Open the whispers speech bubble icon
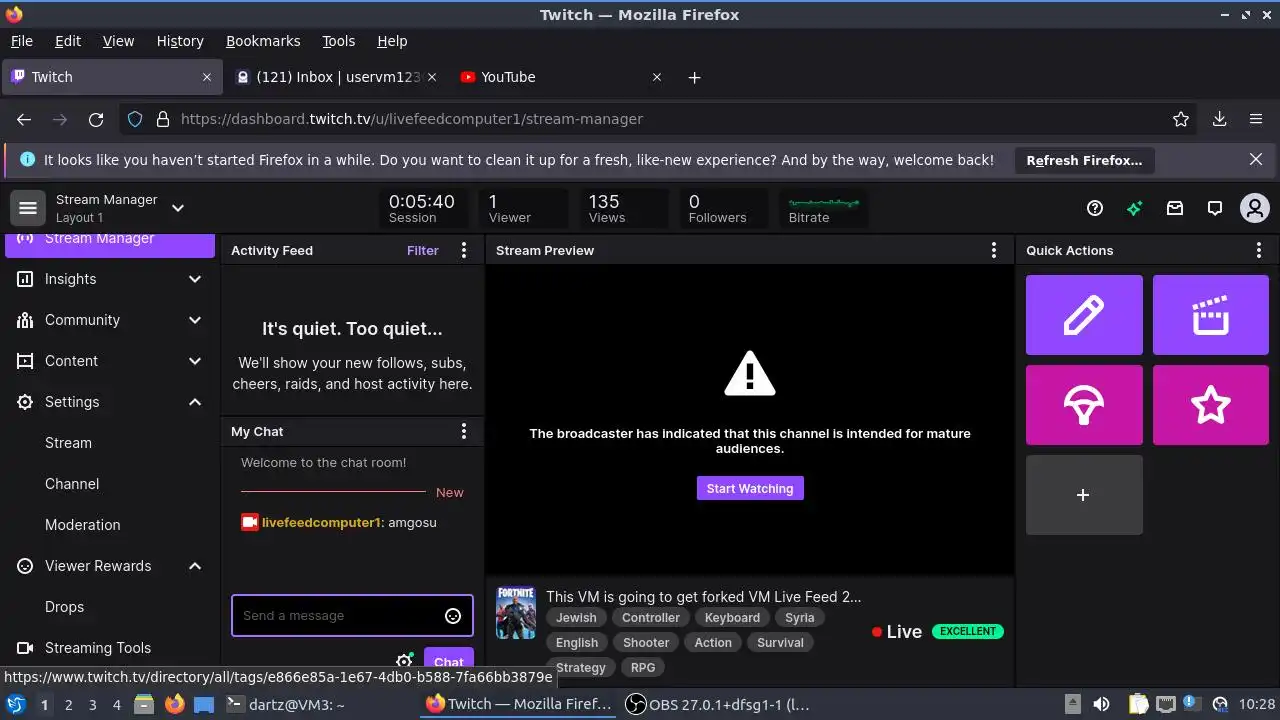This screenshot has height=720, width=1280. 1215,208
